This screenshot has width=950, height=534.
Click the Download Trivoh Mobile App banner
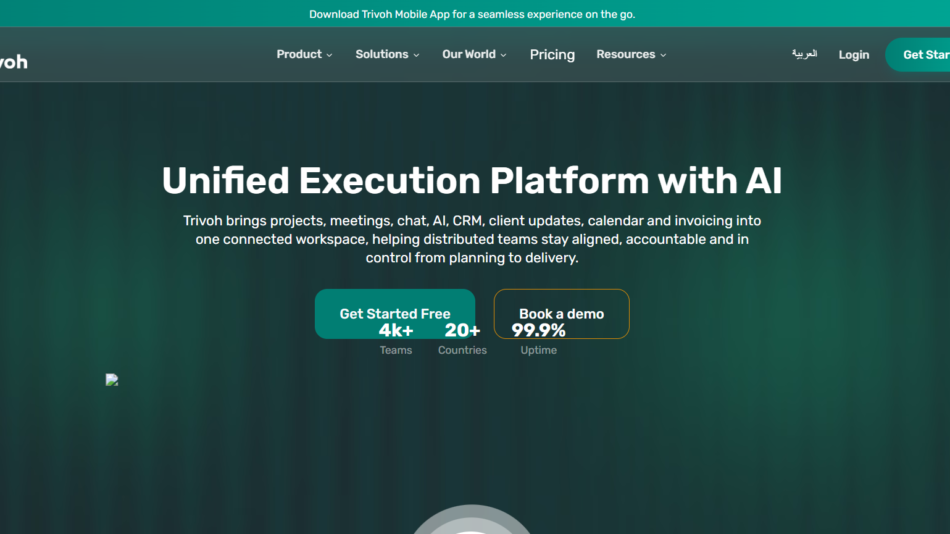pyautogui.click(x=472, y=14)
